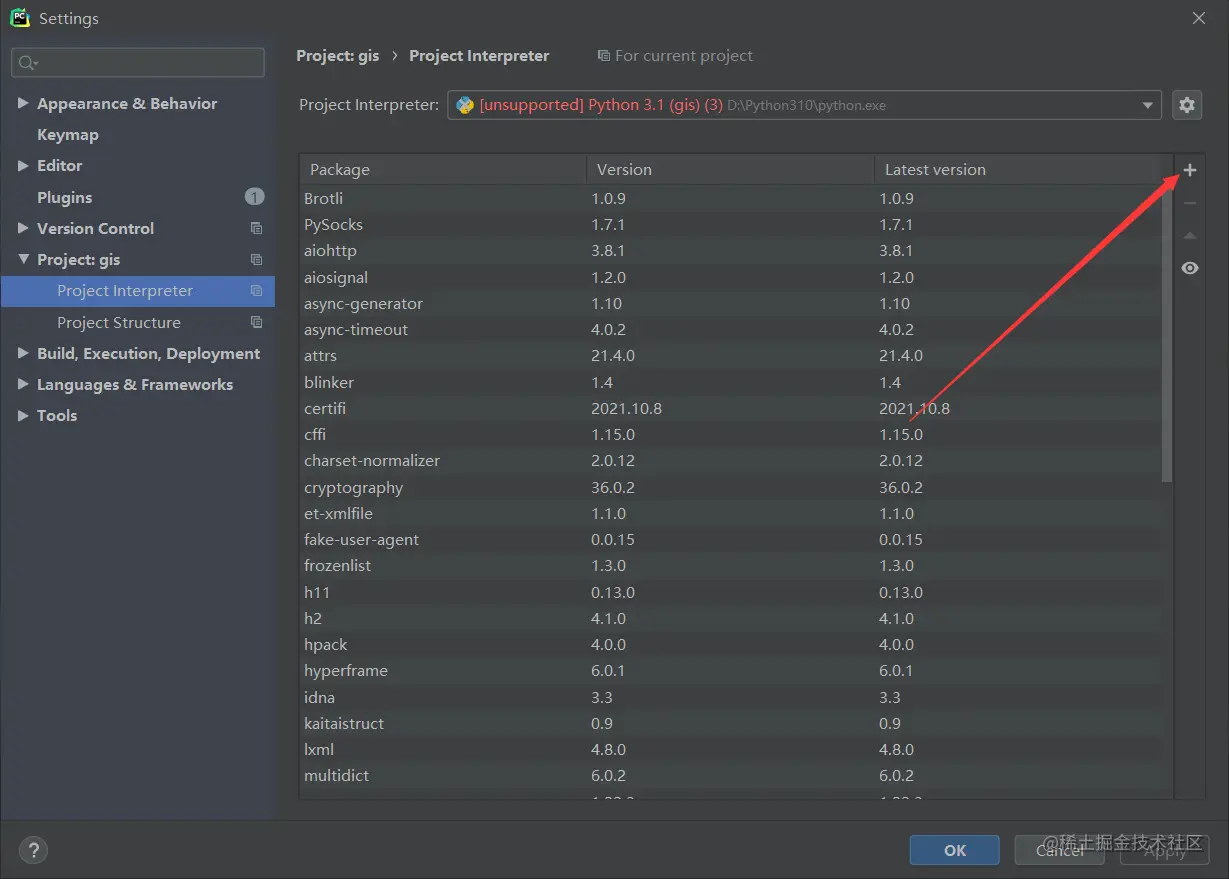Image resolution: width=1229 pixels, height=879 pixels.
Task: Select the hpack package row
Action: click(730, 644)
